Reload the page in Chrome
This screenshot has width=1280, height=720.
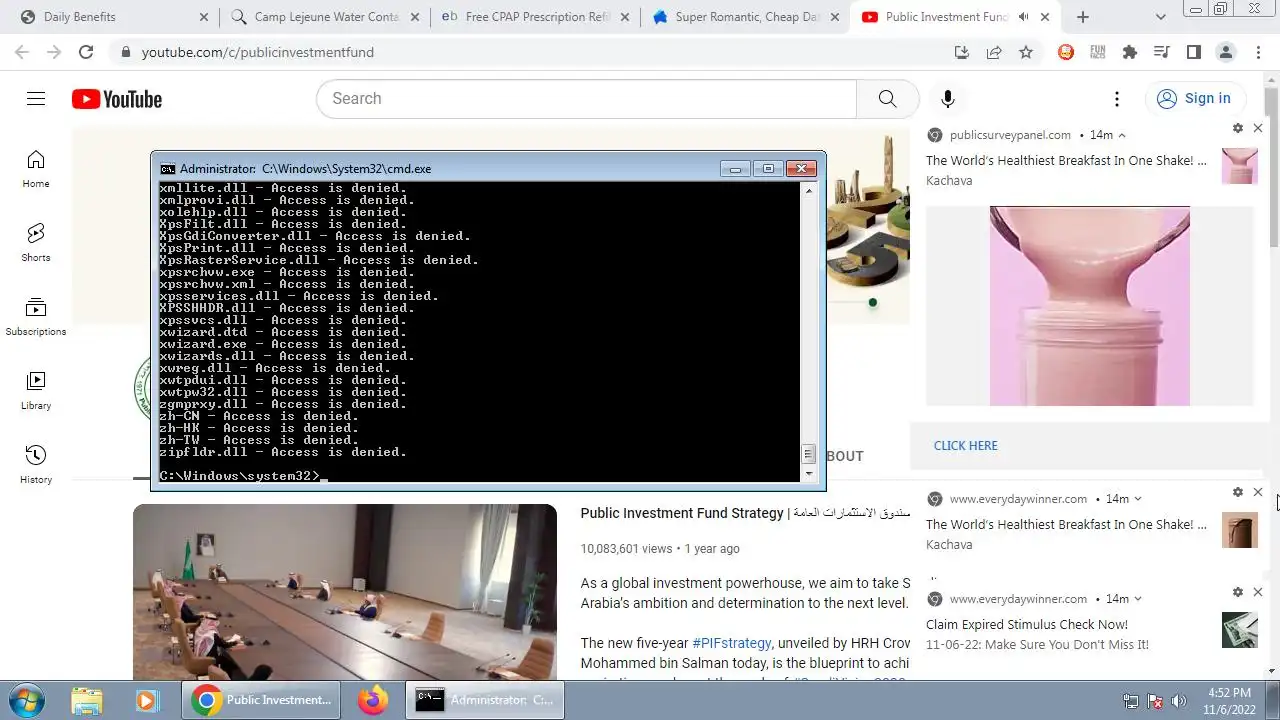86,52
